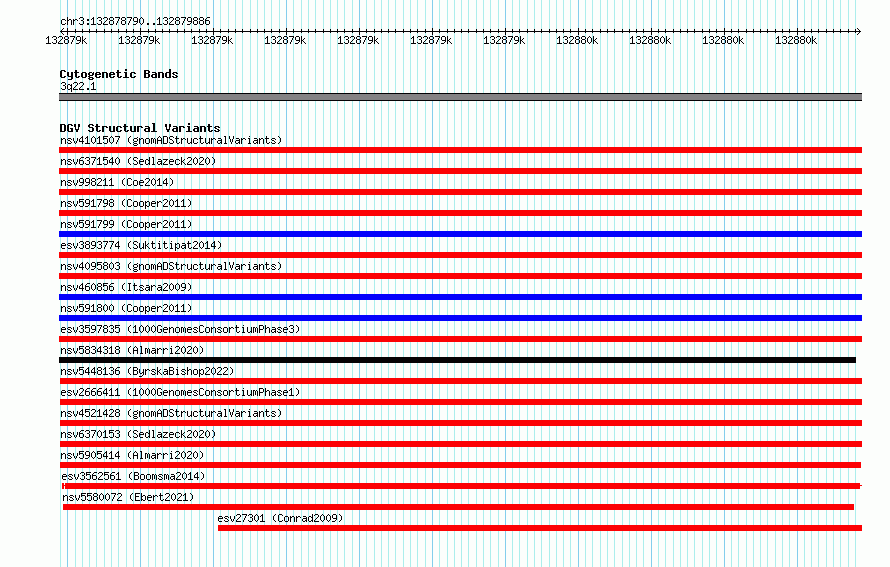The height and width of the screenshot is (567, 890).
Task: Select the red bar under nsv5580072
Action: pyautogui.click(x=458, y=507)
